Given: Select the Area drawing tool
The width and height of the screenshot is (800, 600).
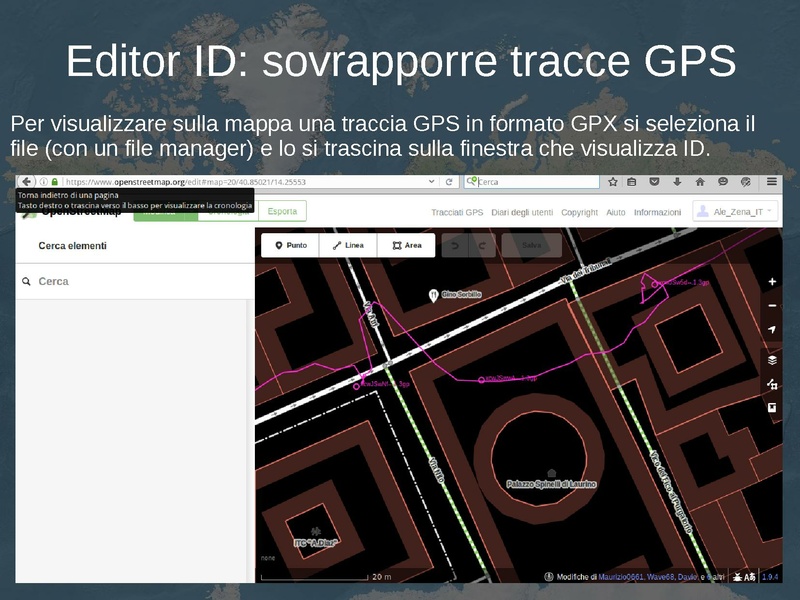Looking at the screenshot, I should click(406, 245).
